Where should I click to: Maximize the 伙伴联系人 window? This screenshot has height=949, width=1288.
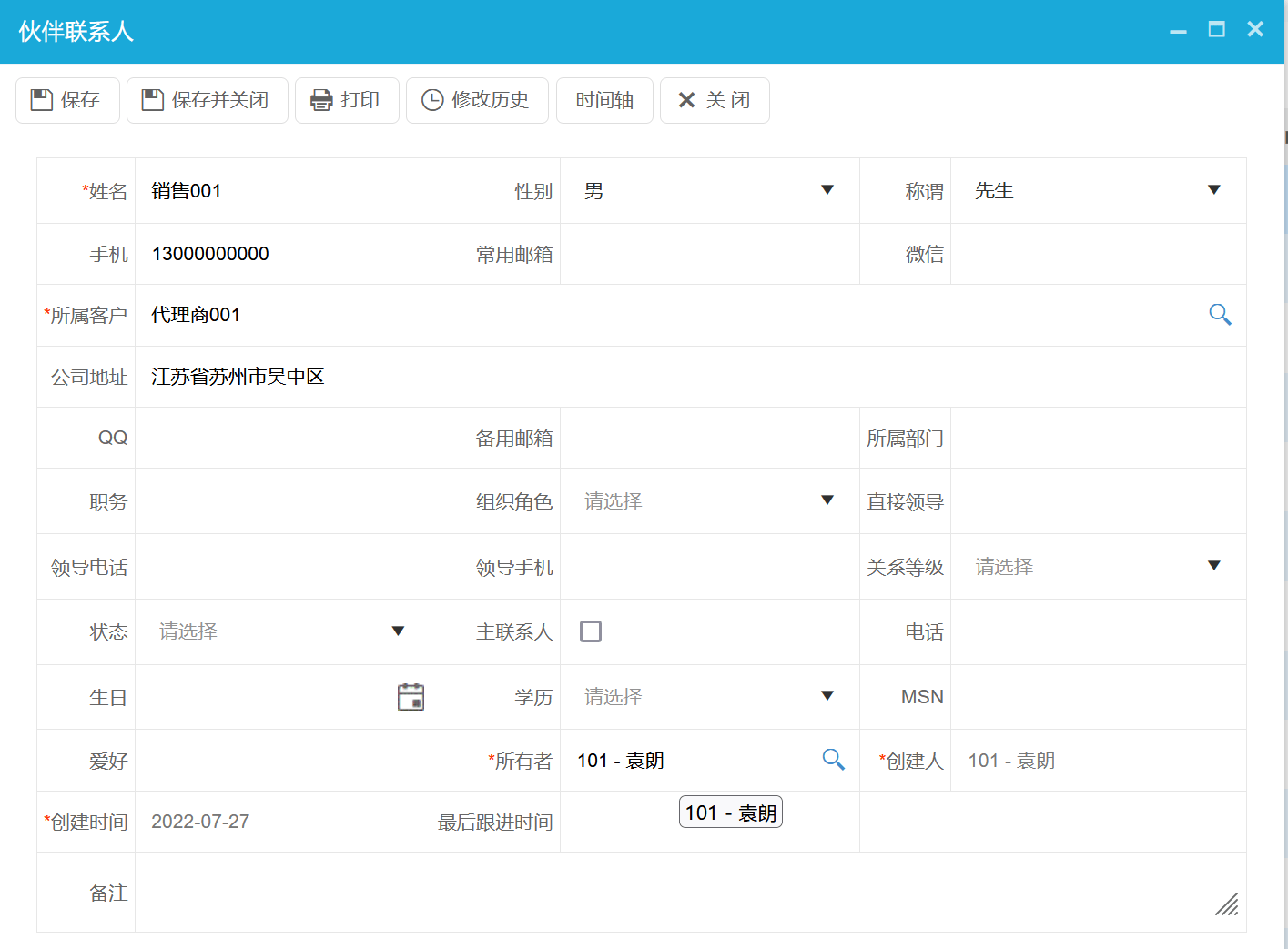(x=1216, y=30)
